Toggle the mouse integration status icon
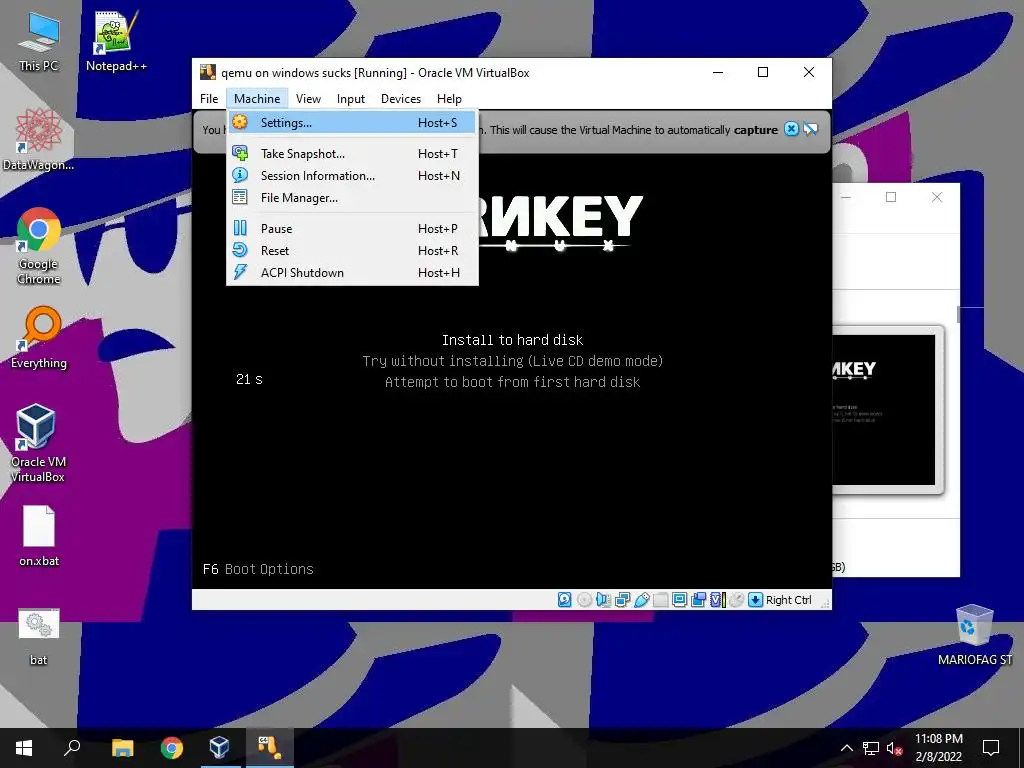The height and width of the screenshot is (768, 1024). pos(736,600)
